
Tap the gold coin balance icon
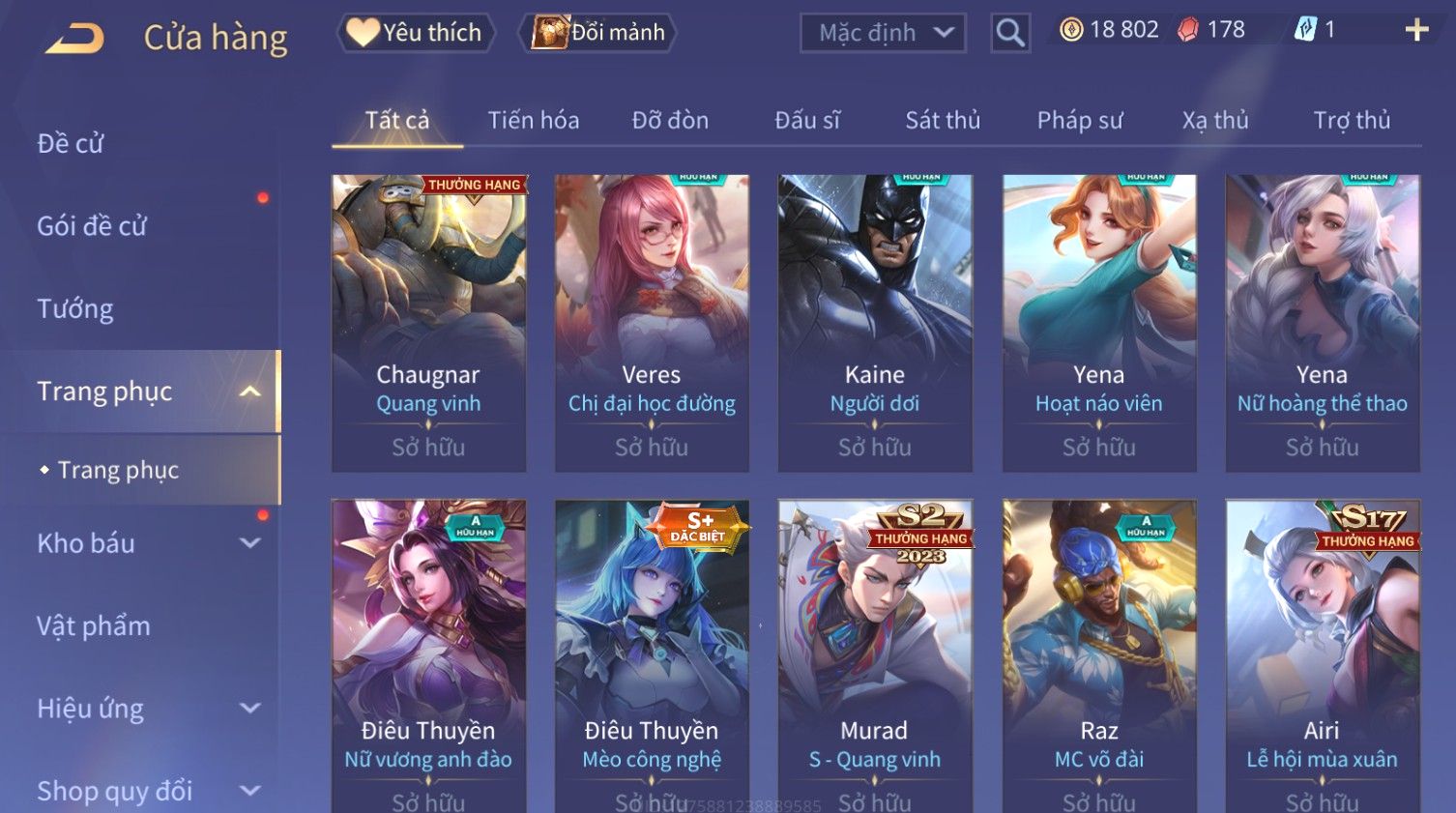tap(1071, 30)
